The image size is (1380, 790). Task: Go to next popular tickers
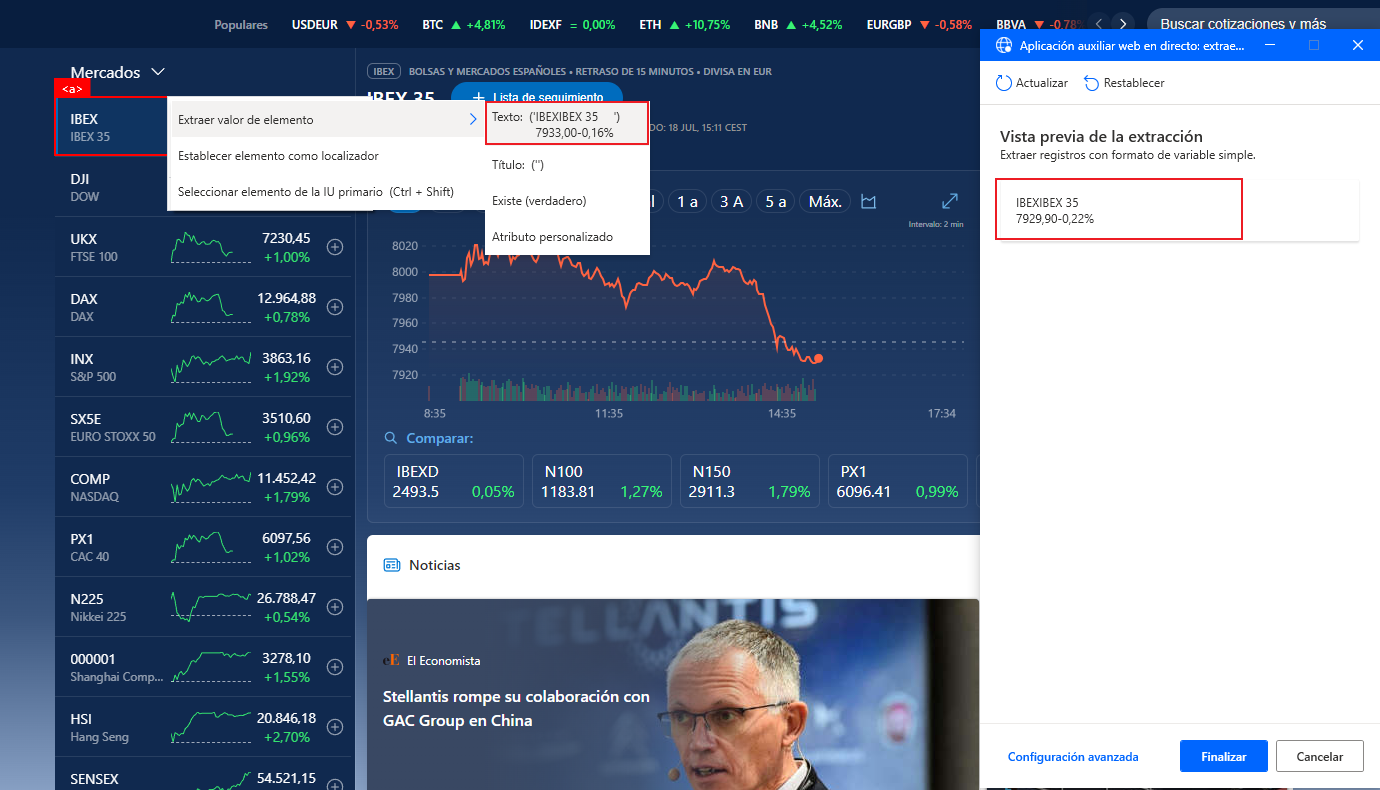1124,24
